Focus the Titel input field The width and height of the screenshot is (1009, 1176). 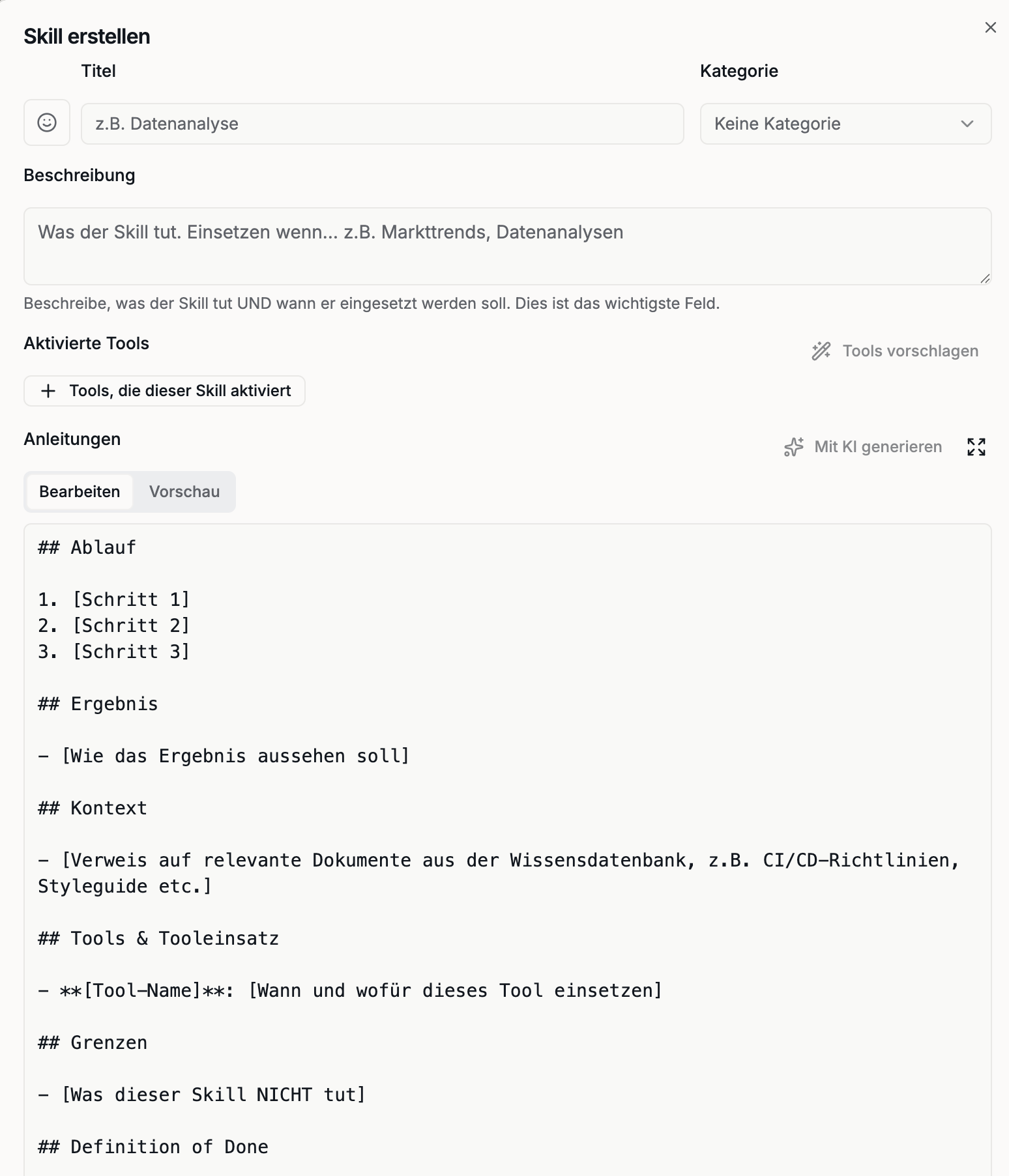click(x=382, y=124)
